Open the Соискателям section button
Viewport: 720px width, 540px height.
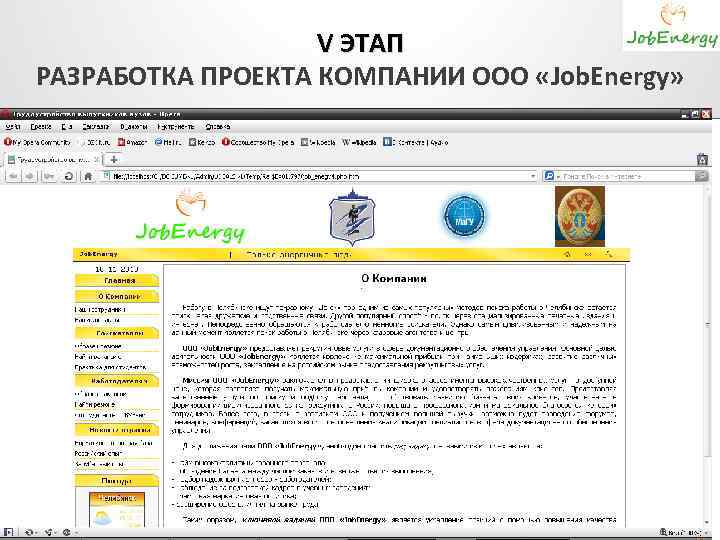coord(117,333)
